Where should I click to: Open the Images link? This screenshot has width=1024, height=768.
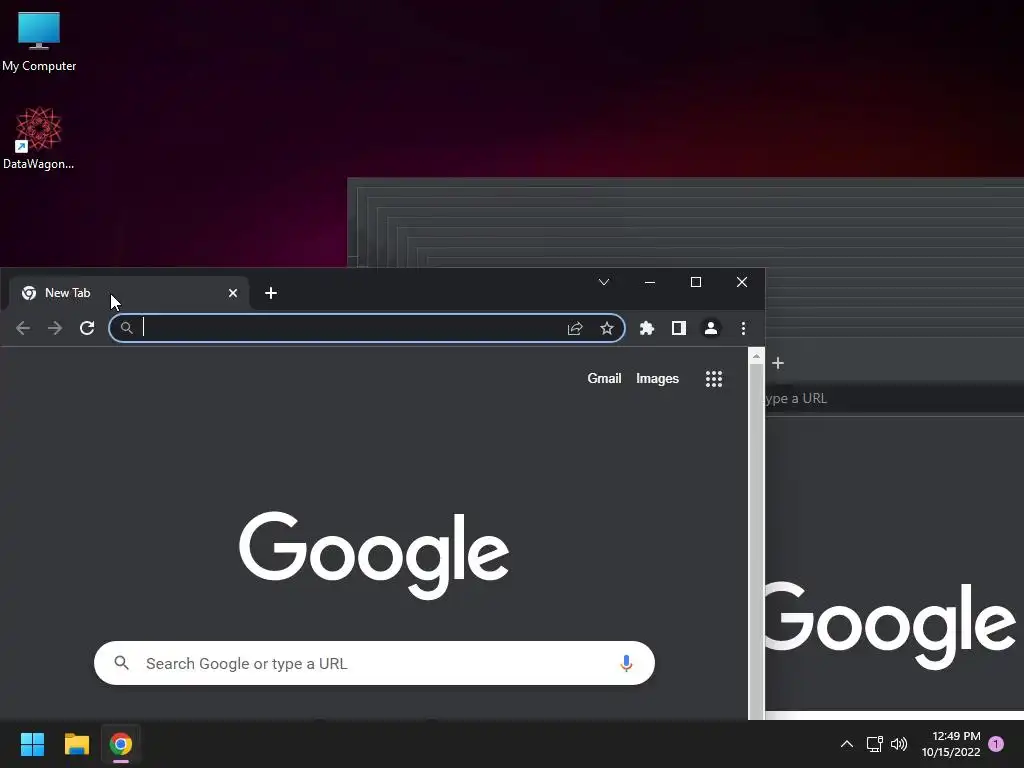(x=657, y=379)
